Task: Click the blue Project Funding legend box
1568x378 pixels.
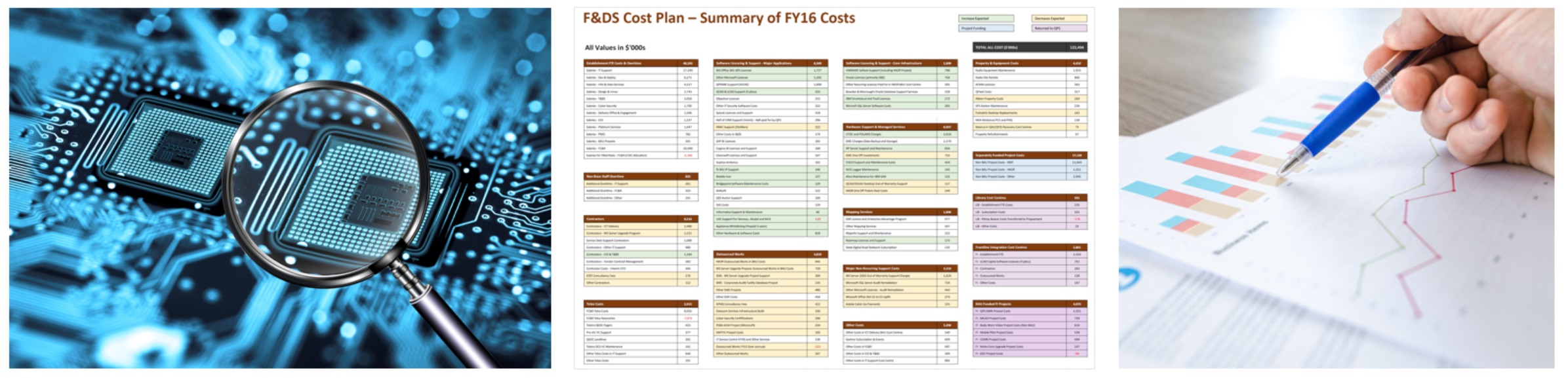Action: click(986, 28)
